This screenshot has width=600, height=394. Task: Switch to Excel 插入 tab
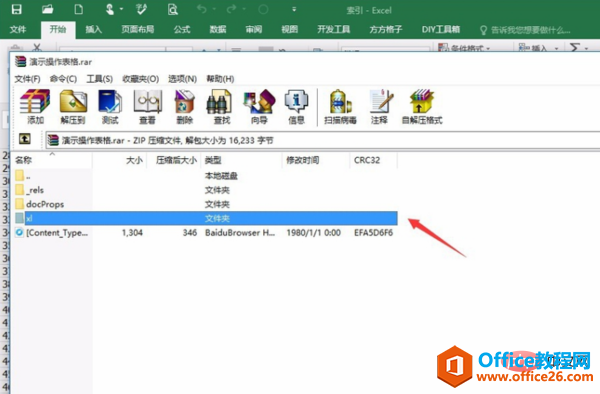[93, 29]
